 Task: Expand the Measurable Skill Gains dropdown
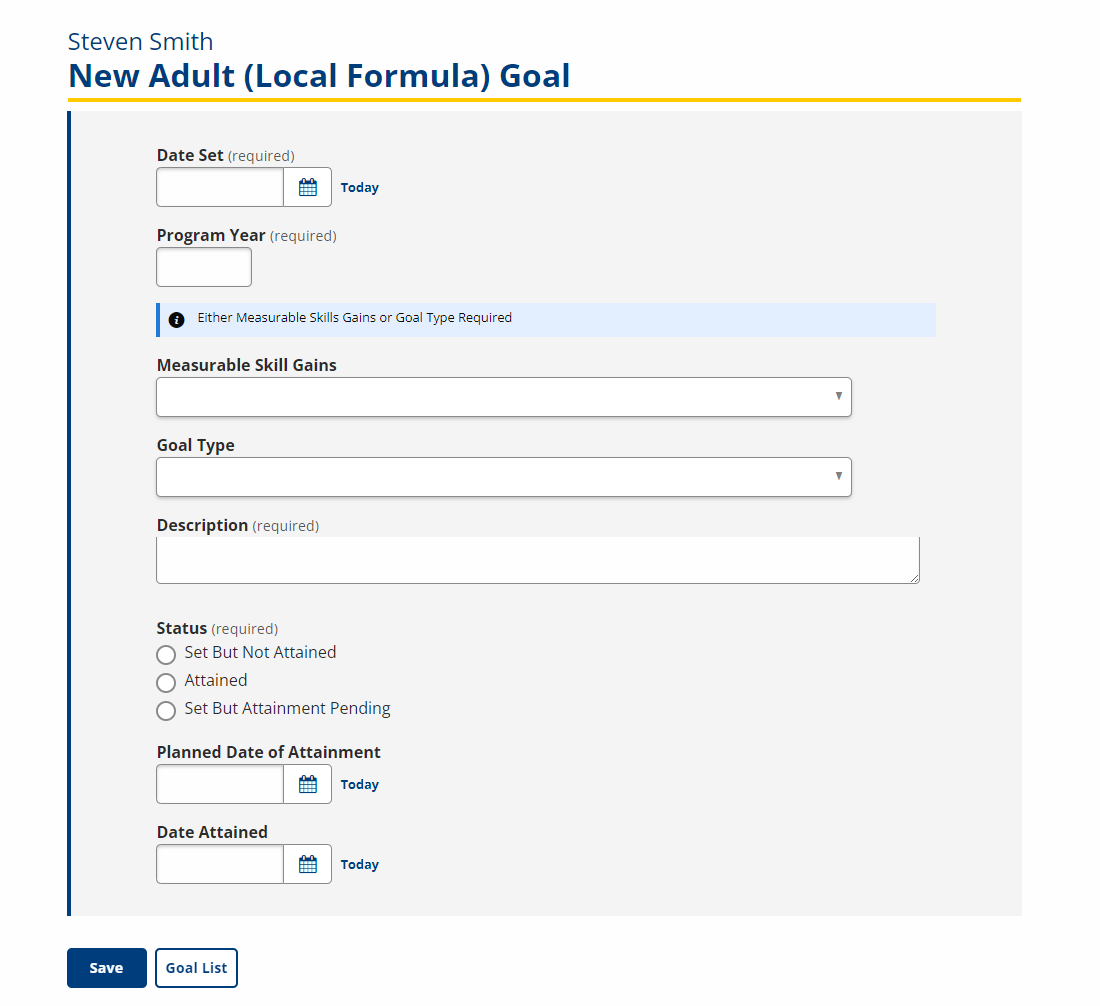click(x=504, y=397)
